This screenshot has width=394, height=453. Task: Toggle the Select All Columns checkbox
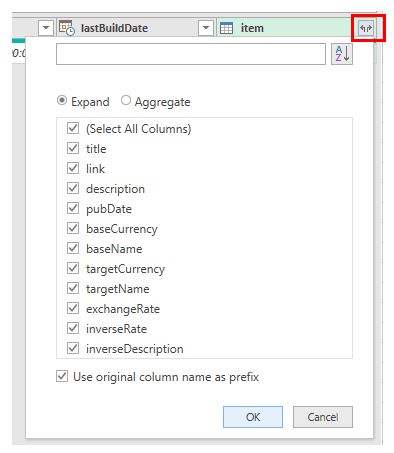tap(73, 128)
